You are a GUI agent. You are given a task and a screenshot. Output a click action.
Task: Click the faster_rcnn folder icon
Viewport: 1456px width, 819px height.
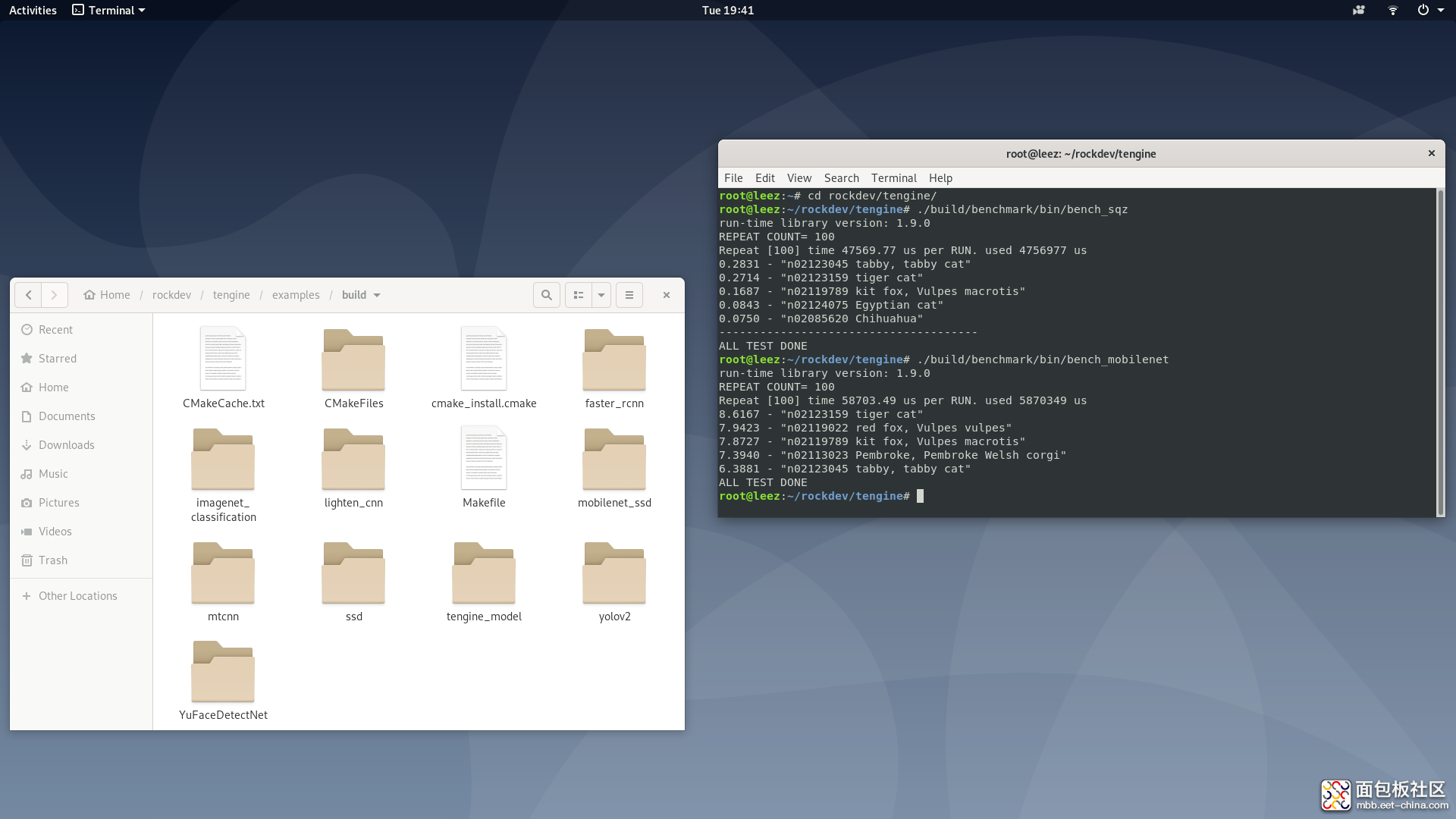click(x=614, y=361)
